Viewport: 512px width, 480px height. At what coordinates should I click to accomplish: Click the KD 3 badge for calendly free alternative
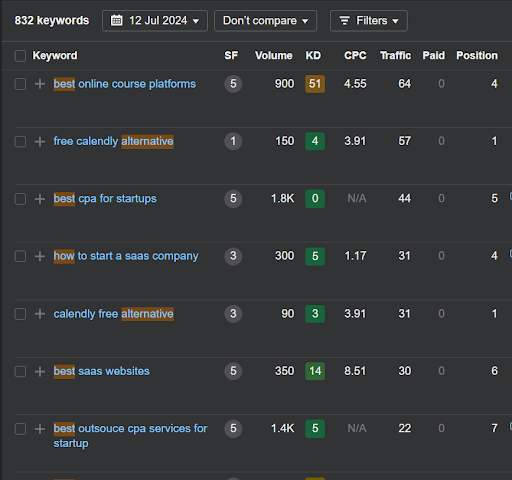click(315, 314)
